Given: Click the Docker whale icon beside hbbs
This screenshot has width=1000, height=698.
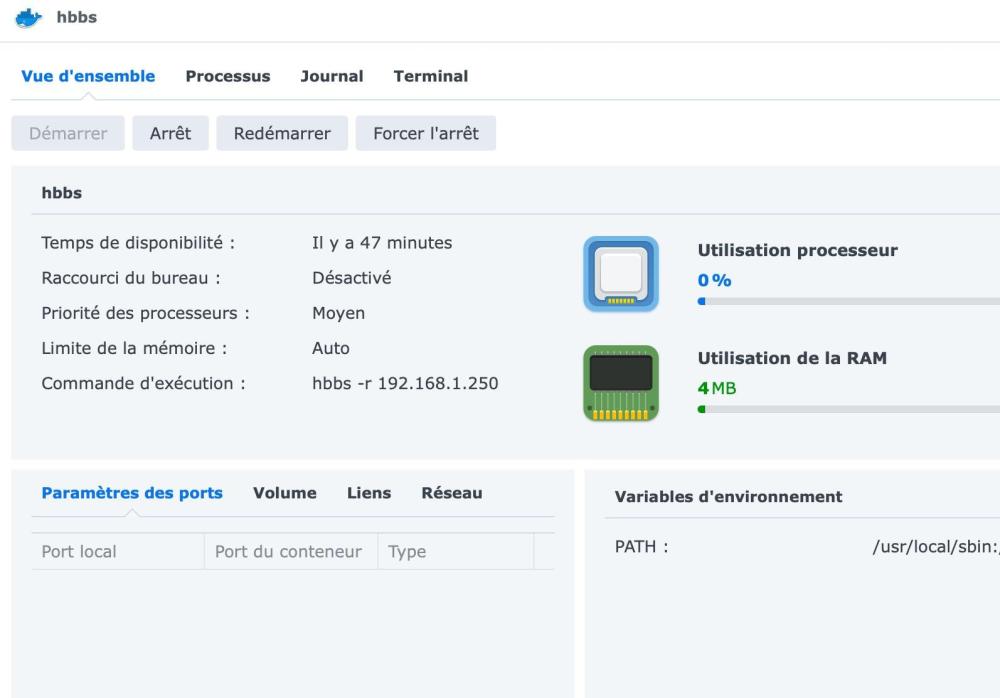Looking at the screenshot, I should [31, 18].
